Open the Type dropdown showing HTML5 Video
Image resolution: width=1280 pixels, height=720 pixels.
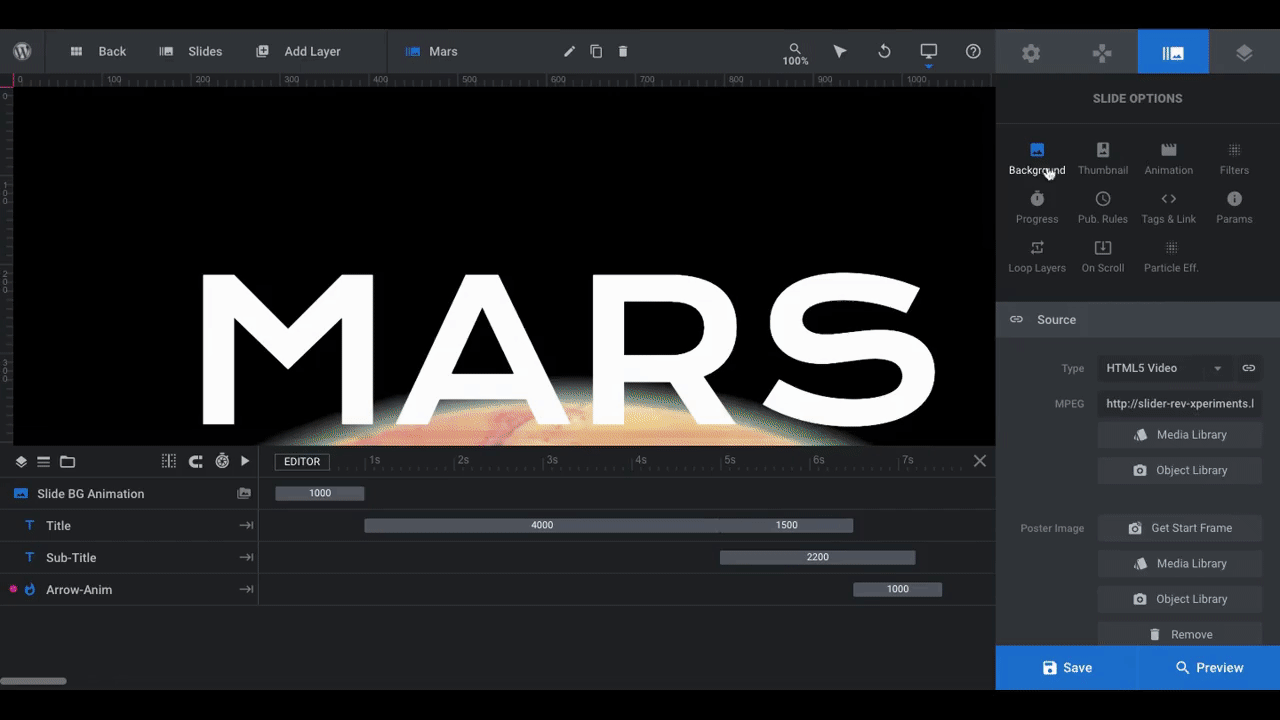1165,368
